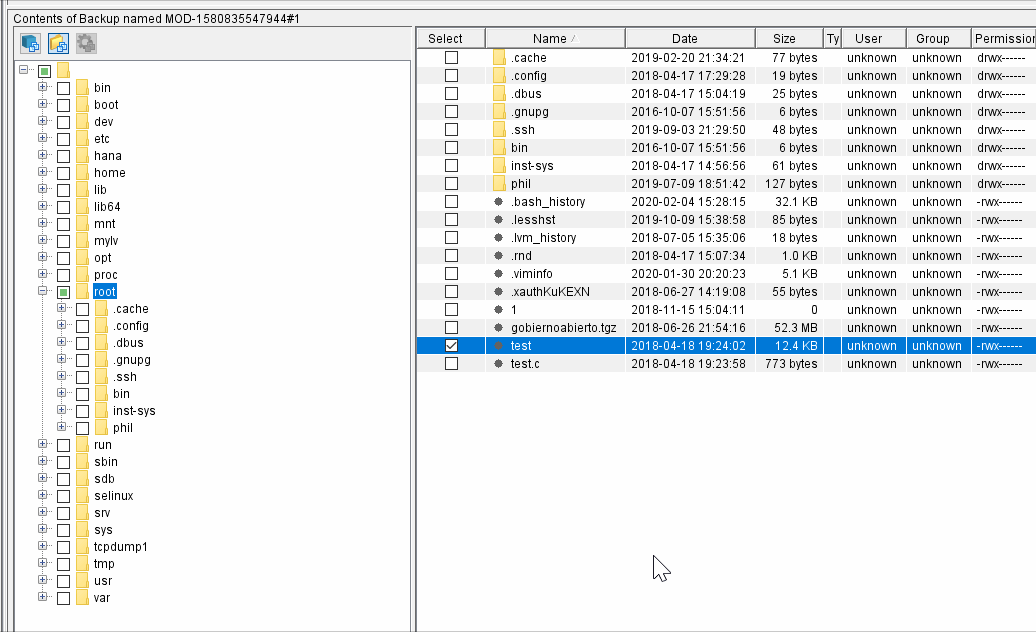Viewport: 1036px width, 632px height.
Task: Click the file dot icon beside .viminfo
Action: tap(499, 273)
